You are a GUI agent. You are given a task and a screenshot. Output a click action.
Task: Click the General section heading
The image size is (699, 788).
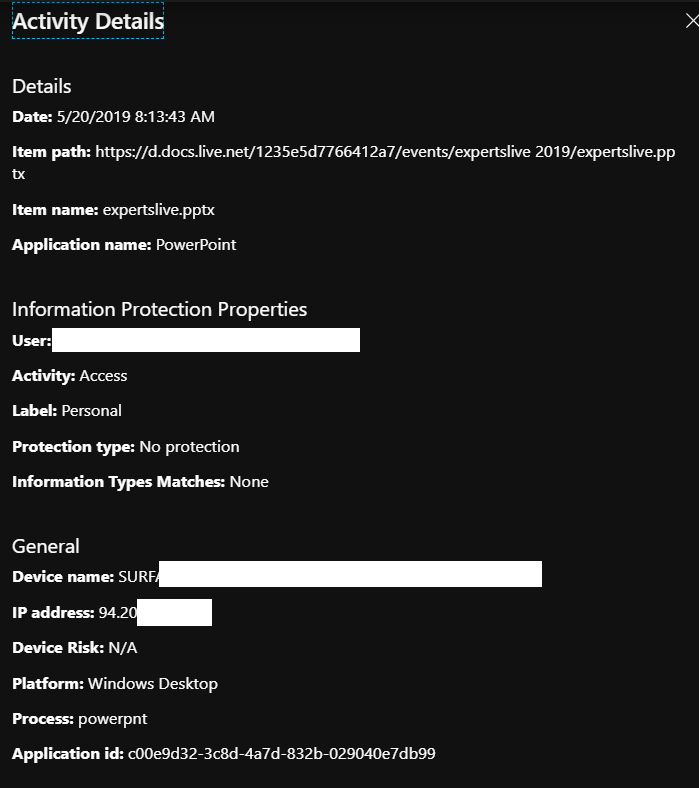point(45,546)
